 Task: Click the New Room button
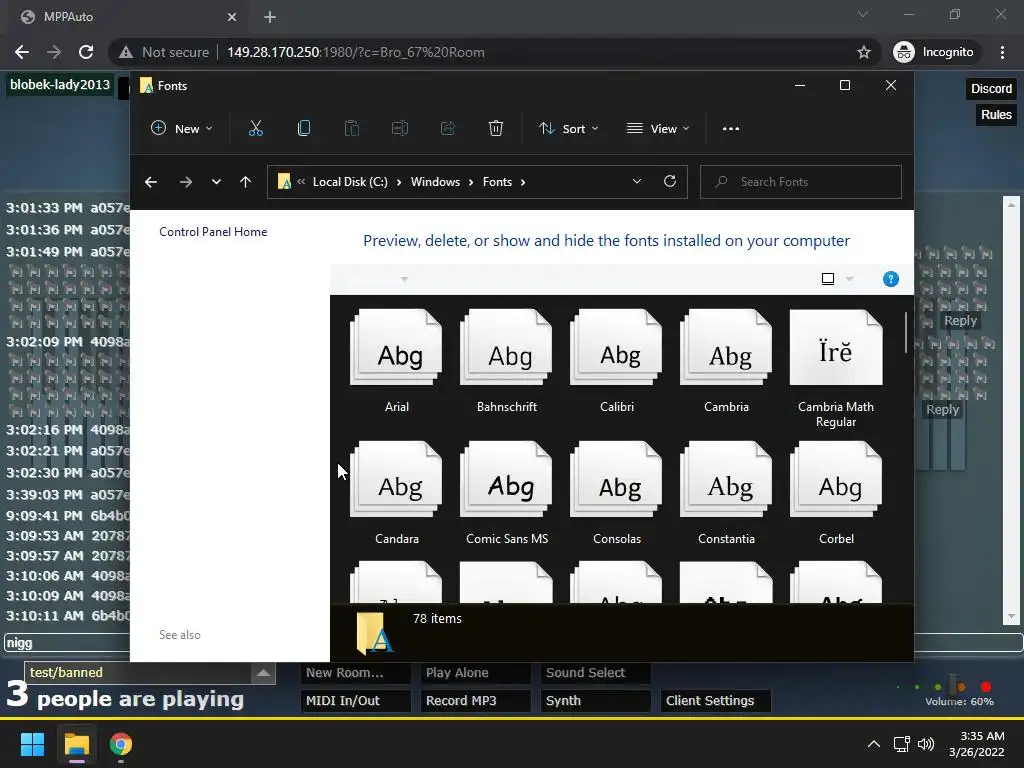tap(355, 673)
